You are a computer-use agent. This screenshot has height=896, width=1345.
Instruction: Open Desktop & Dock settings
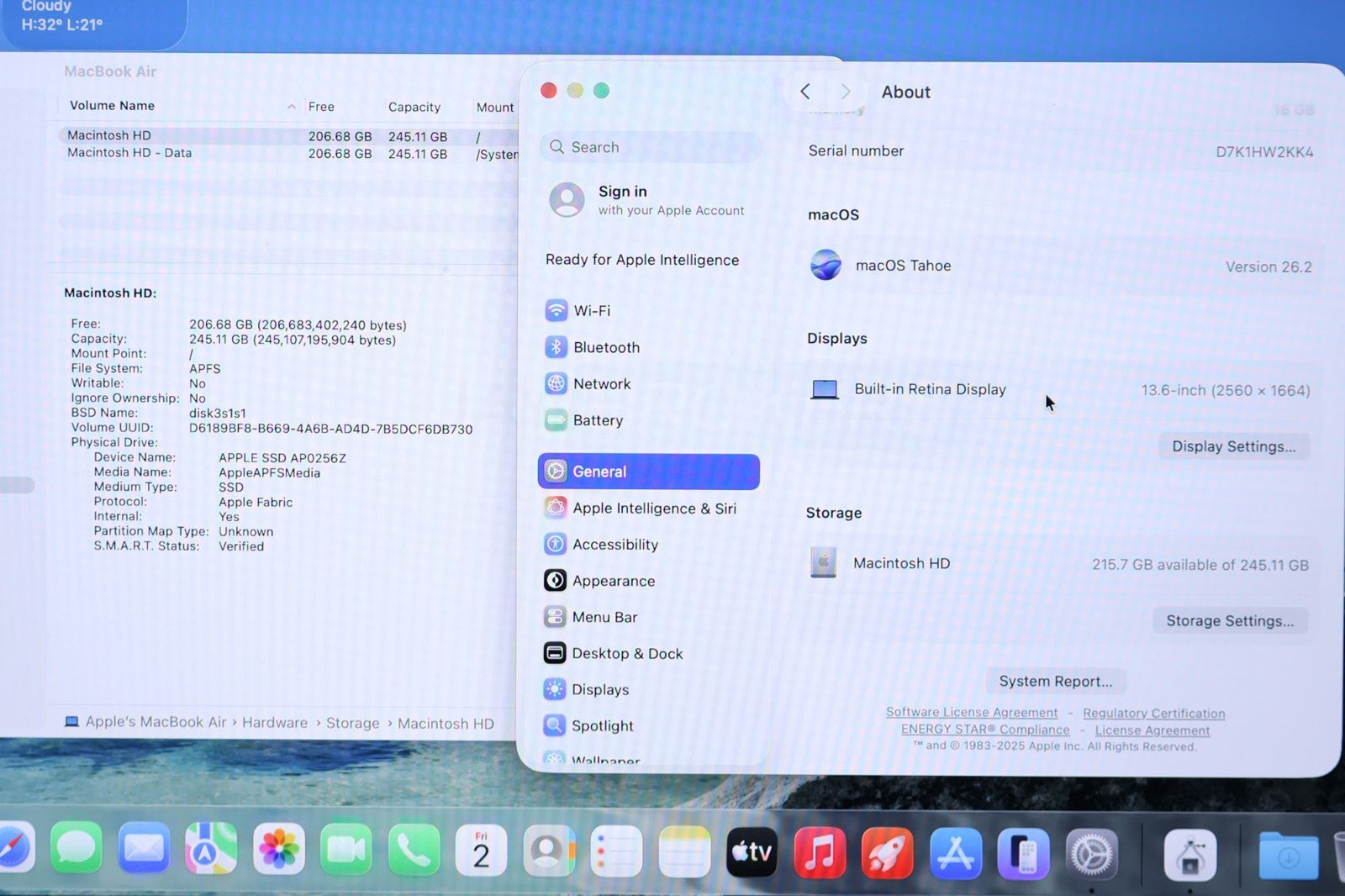click(x=626, y=653)
